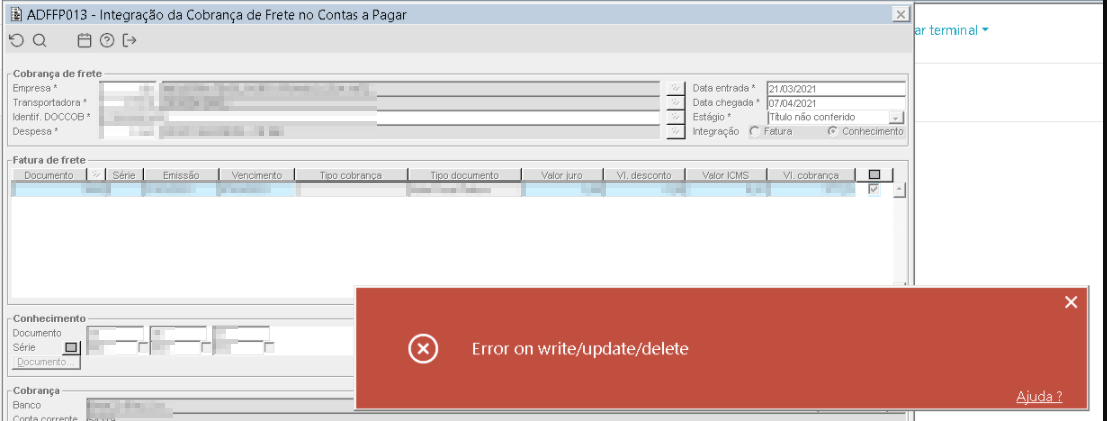1107x421 pixels.
Task: Close the ADFFP013 window
Action: (900, 14)
